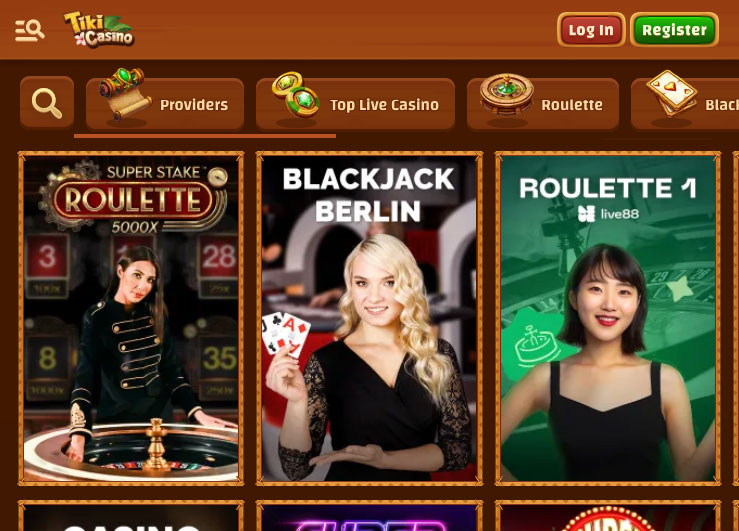The width and height of the screenshot is (739, 531).
Task: Click the roulette wheel category icon
Action: coord(507,95)
